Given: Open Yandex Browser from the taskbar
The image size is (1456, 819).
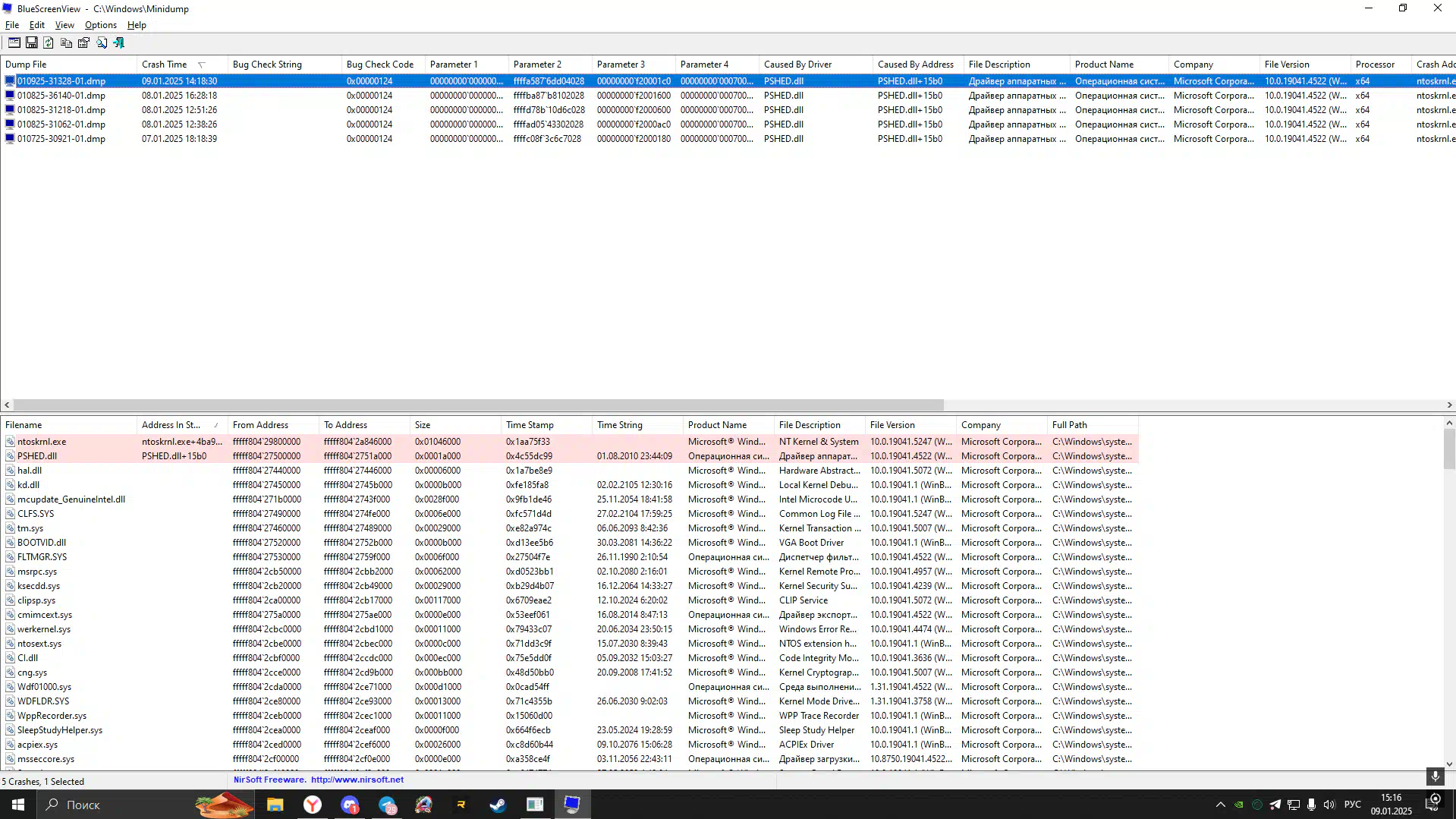Looking at the screenshot, I should [x=313, y=805].
